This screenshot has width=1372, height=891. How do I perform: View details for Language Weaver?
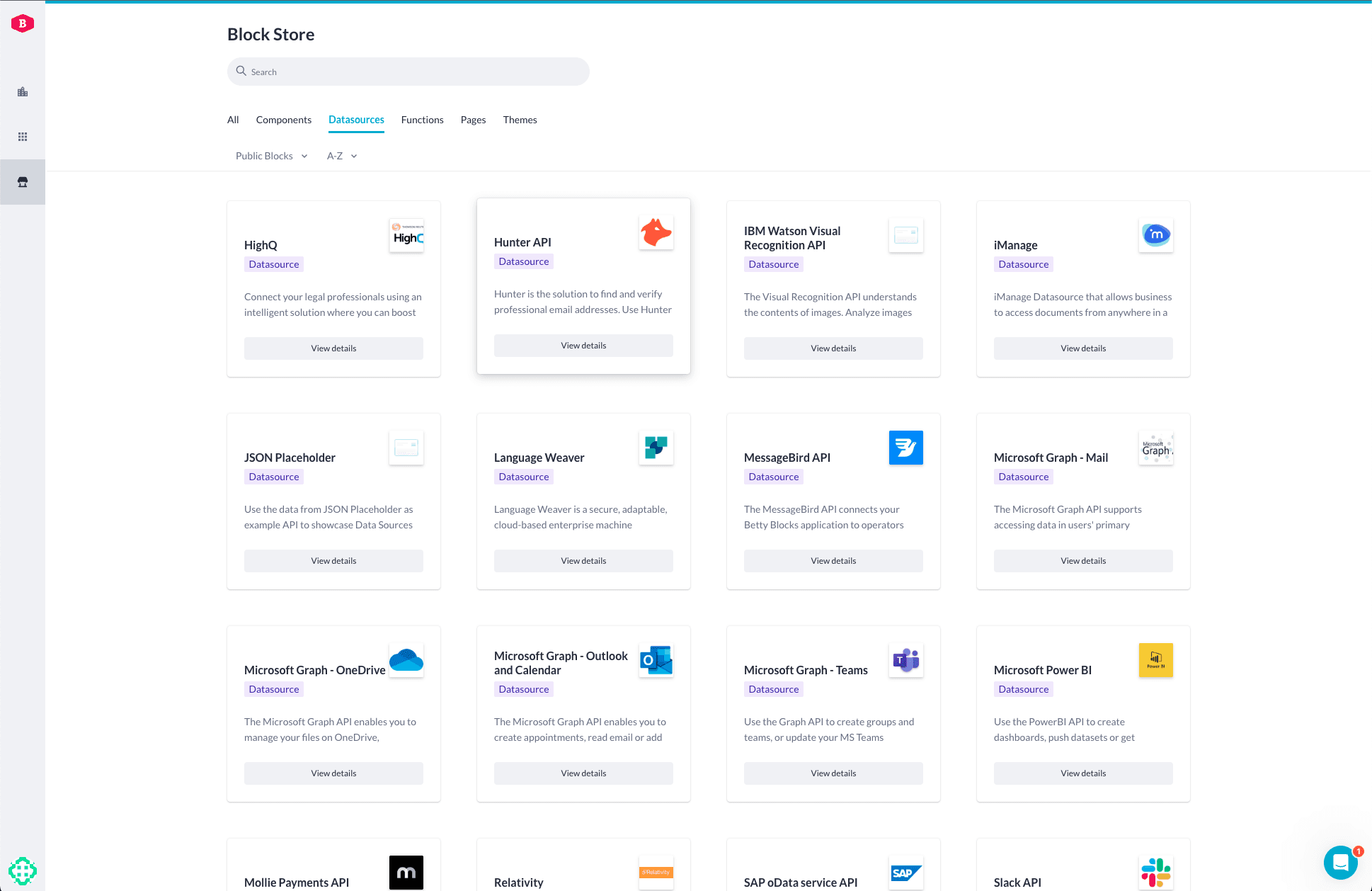coord(584,561)
